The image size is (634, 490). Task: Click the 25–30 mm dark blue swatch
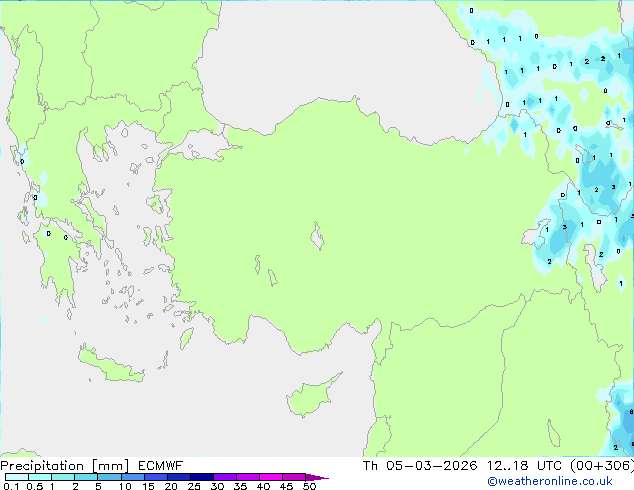click(201, 477)
